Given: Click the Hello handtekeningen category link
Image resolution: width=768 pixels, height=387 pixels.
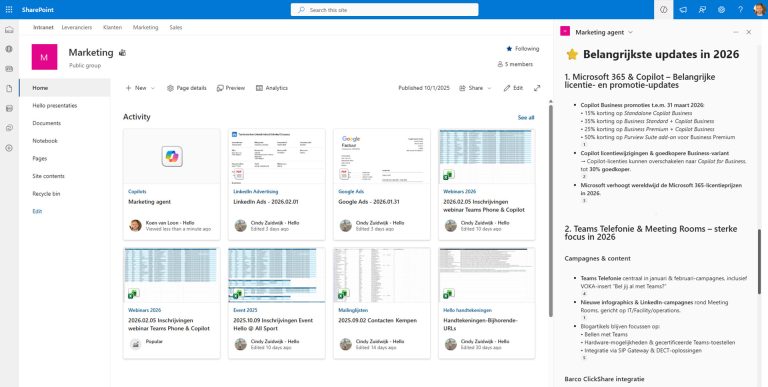Looking at the screenshot, I should [x=468, y=310].
